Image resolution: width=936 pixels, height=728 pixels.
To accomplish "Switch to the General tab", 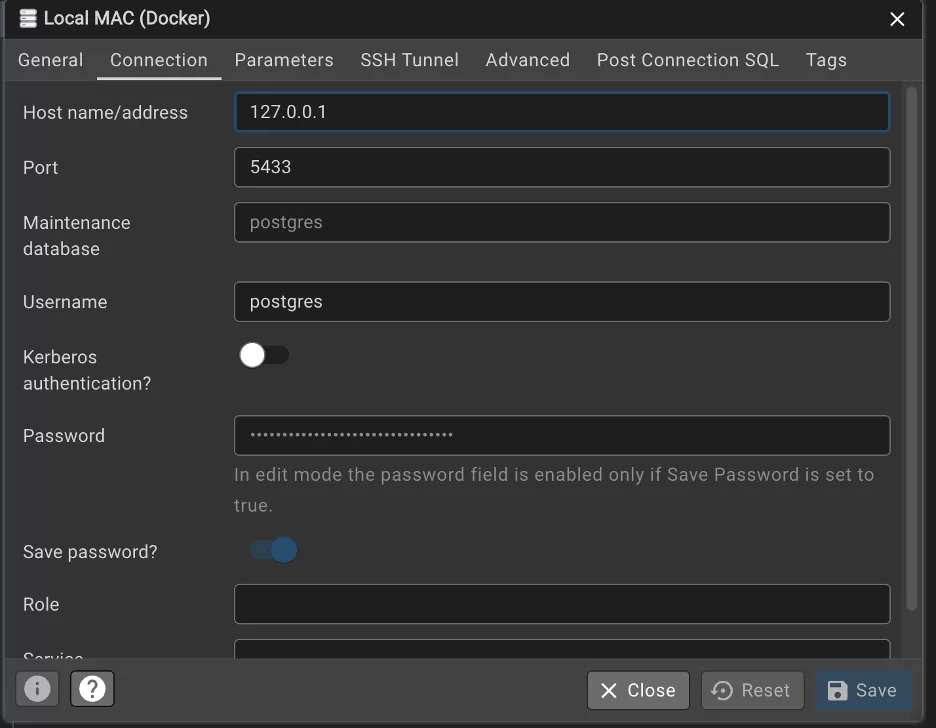I will coord(50,60).
